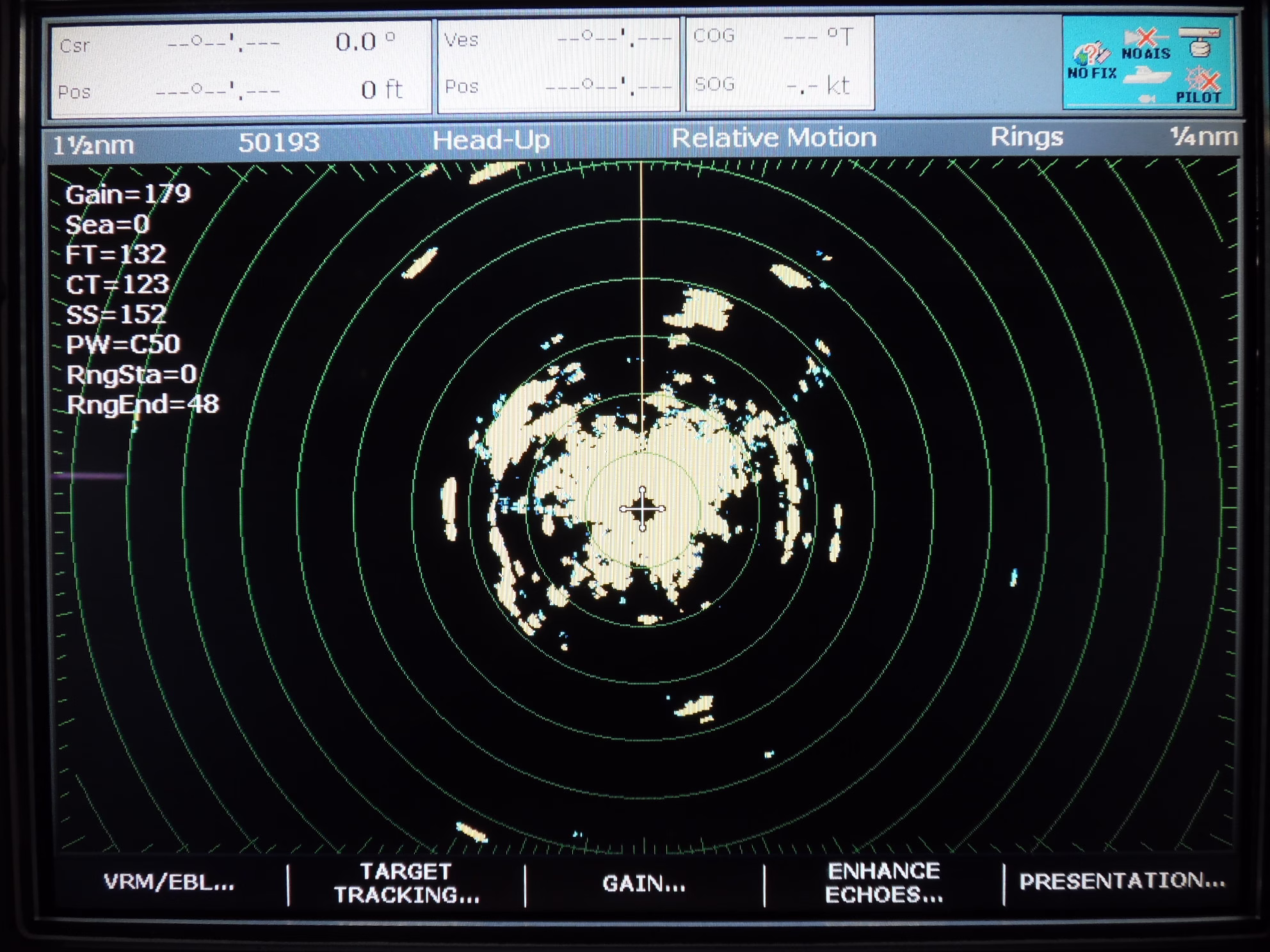Select the 50193 value in the status bar
This screenshot has height=952, width=1270.
point(279,142)
